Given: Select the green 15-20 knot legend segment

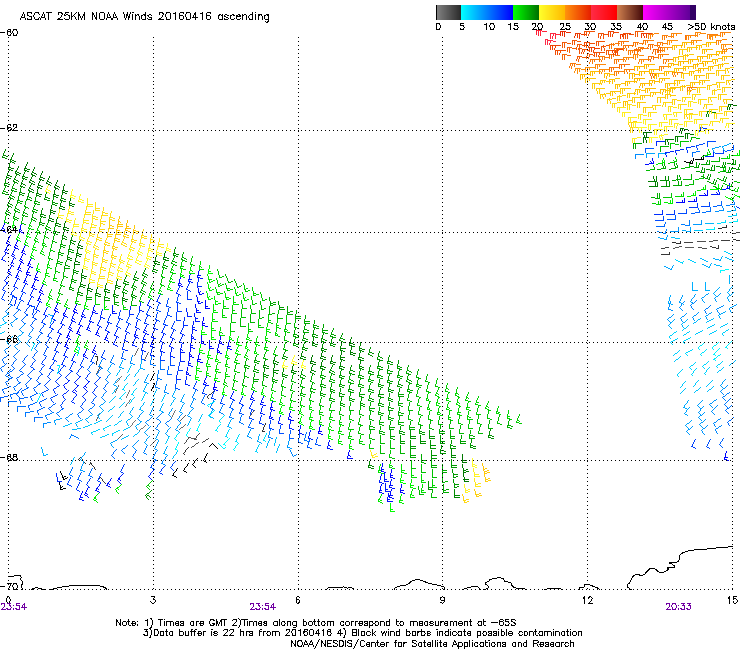Looking at the screenshot, I should [x=526, y=12].
